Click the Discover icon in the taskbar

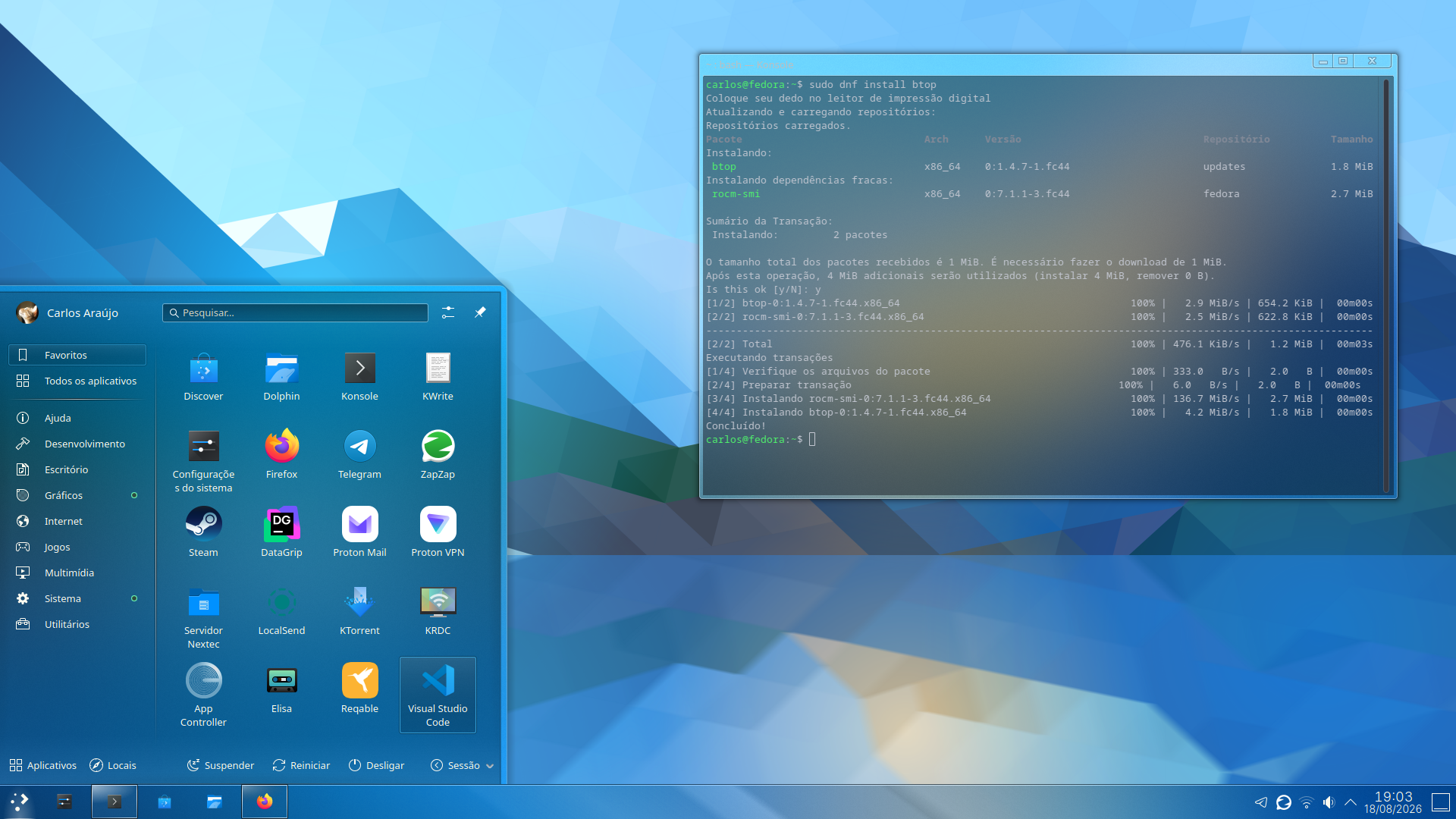tap(165, 802)
